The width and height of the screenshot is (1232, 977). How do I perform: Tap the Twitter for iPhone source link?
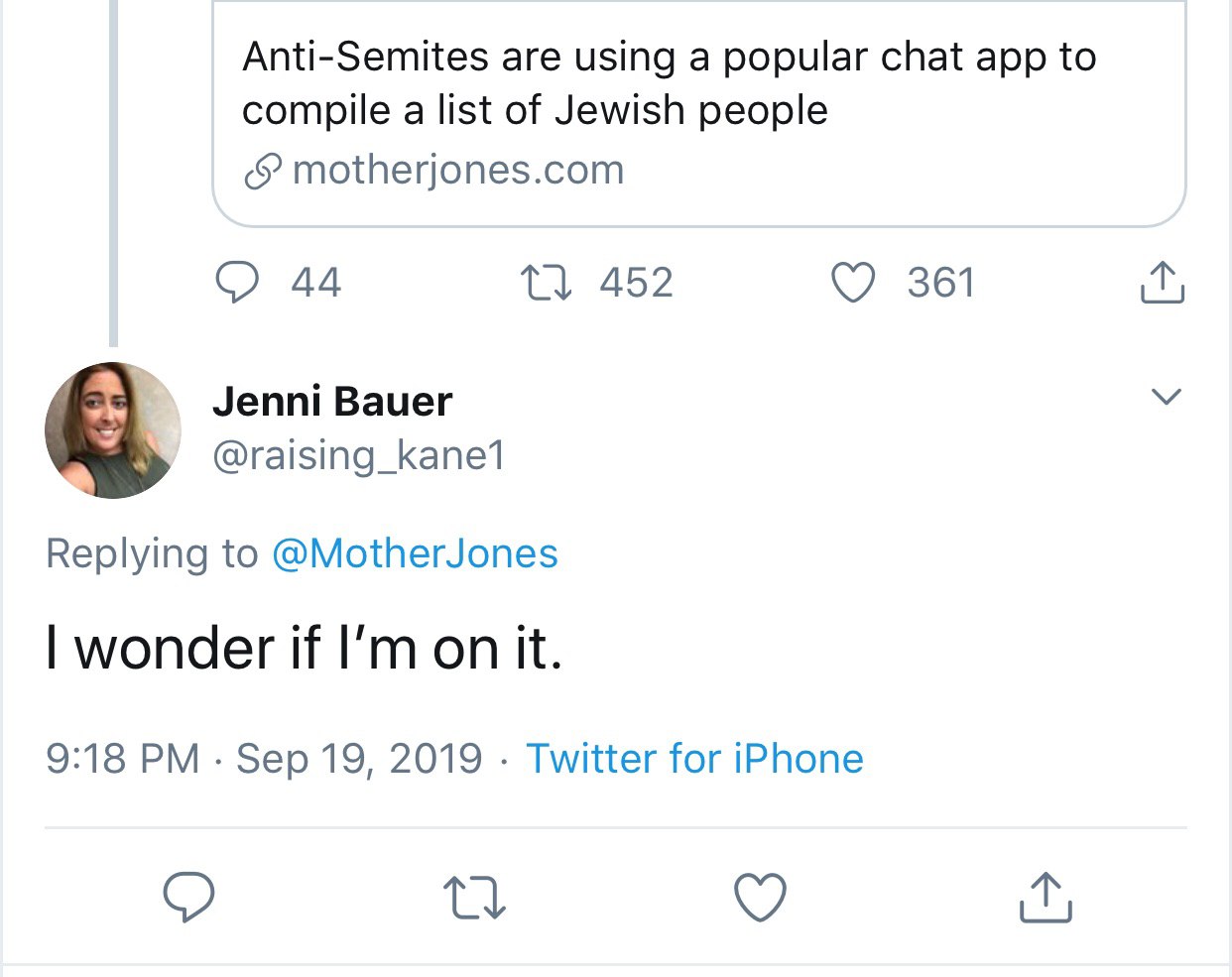pyautogui.click(x=694, y=759)
